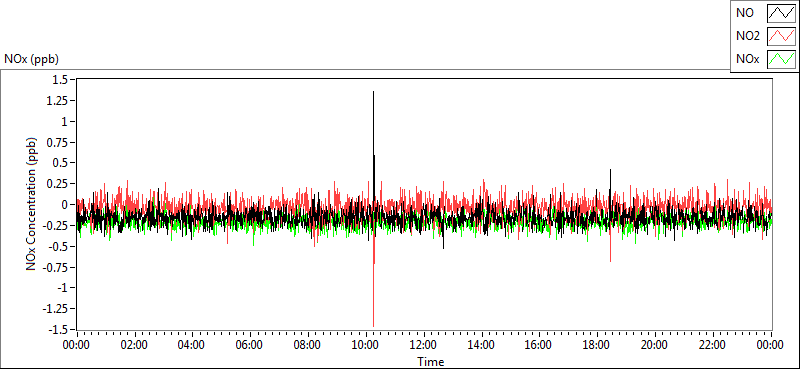The height and width of the screenshot is (369, 800).
Task: Select the 0.75 y-axis tick
Action: coord(58,142)
